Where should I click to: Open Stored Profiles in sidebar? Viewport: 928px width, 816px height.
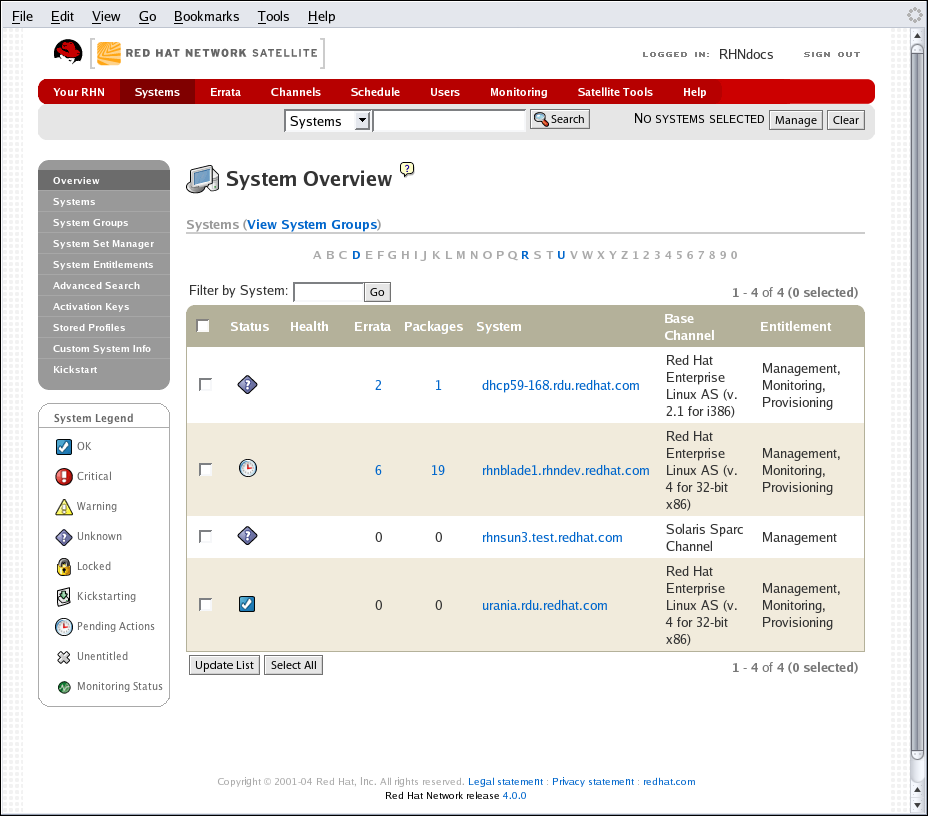(104, 328)
